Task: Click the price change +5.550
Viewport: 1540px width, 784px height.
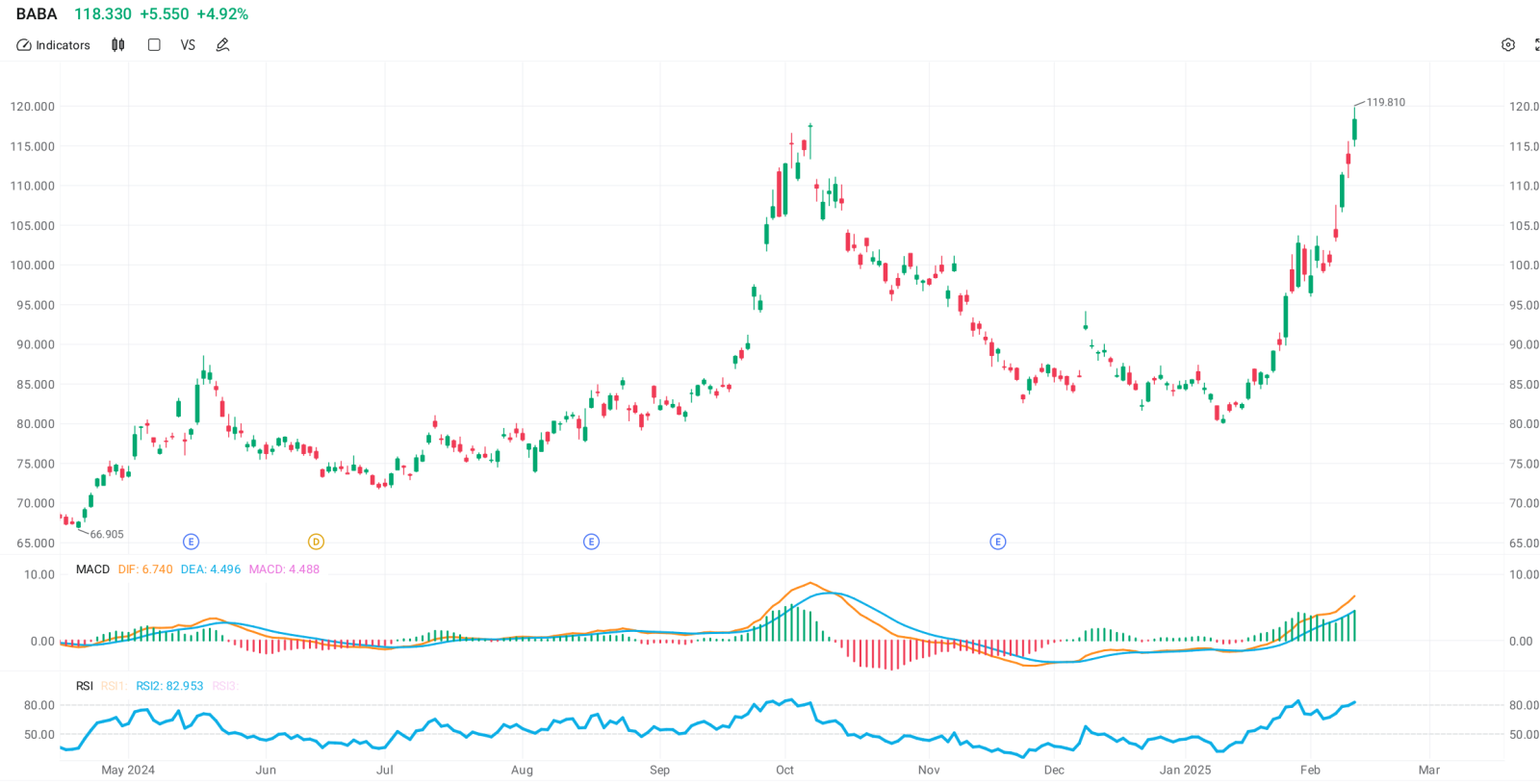Action: 165,14
